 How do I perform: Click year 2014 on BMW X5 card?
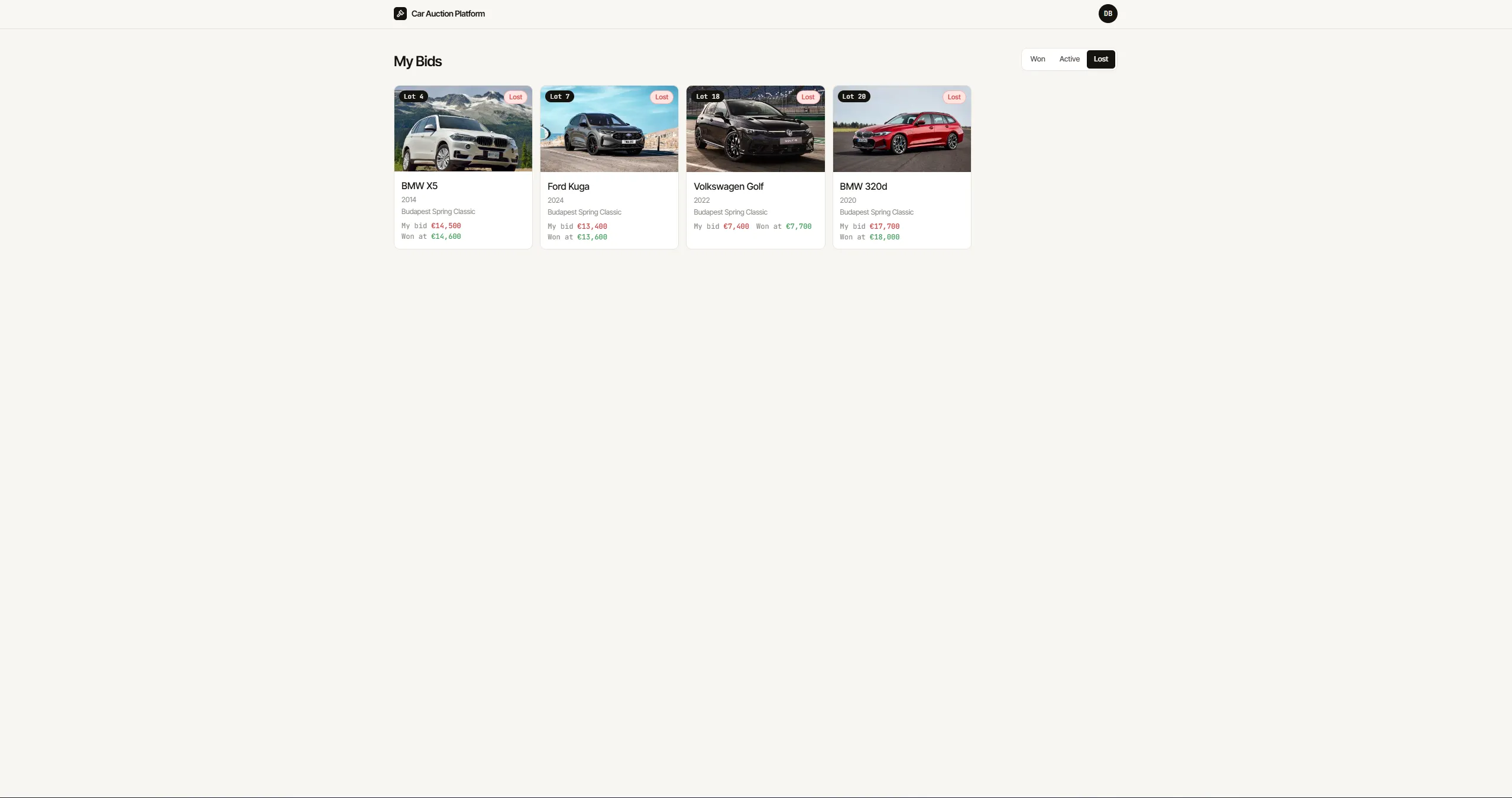[409, 200]
